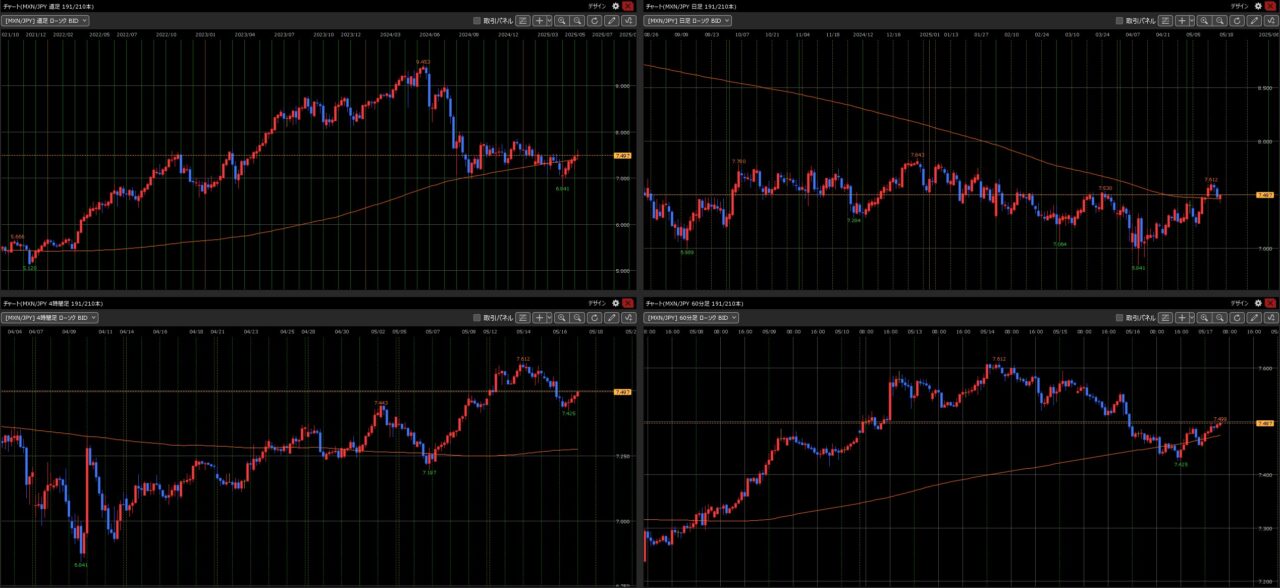Expand the crosshair tool arrow in the 日足 chart

point(1191,20)
